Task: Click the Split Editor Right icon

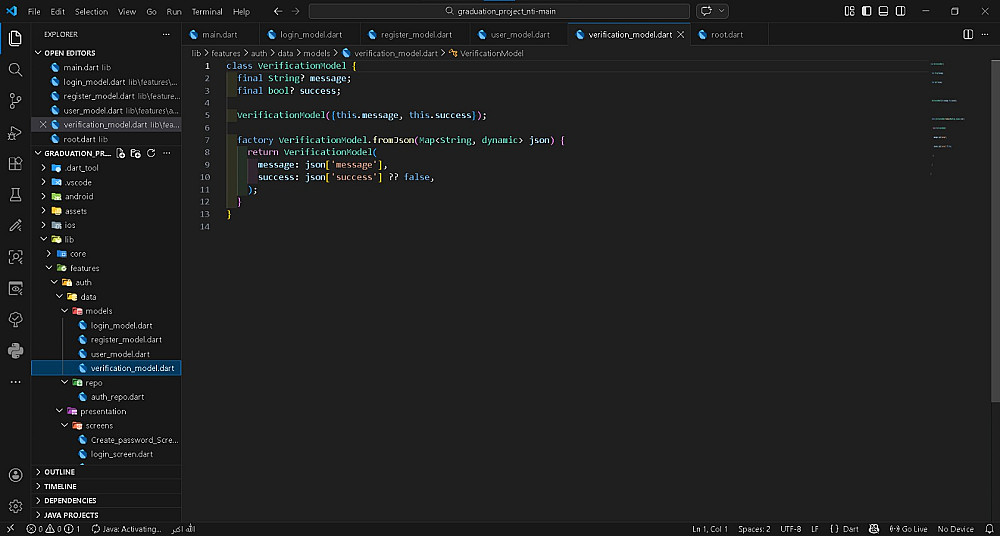Action: [x=967, y=34]
